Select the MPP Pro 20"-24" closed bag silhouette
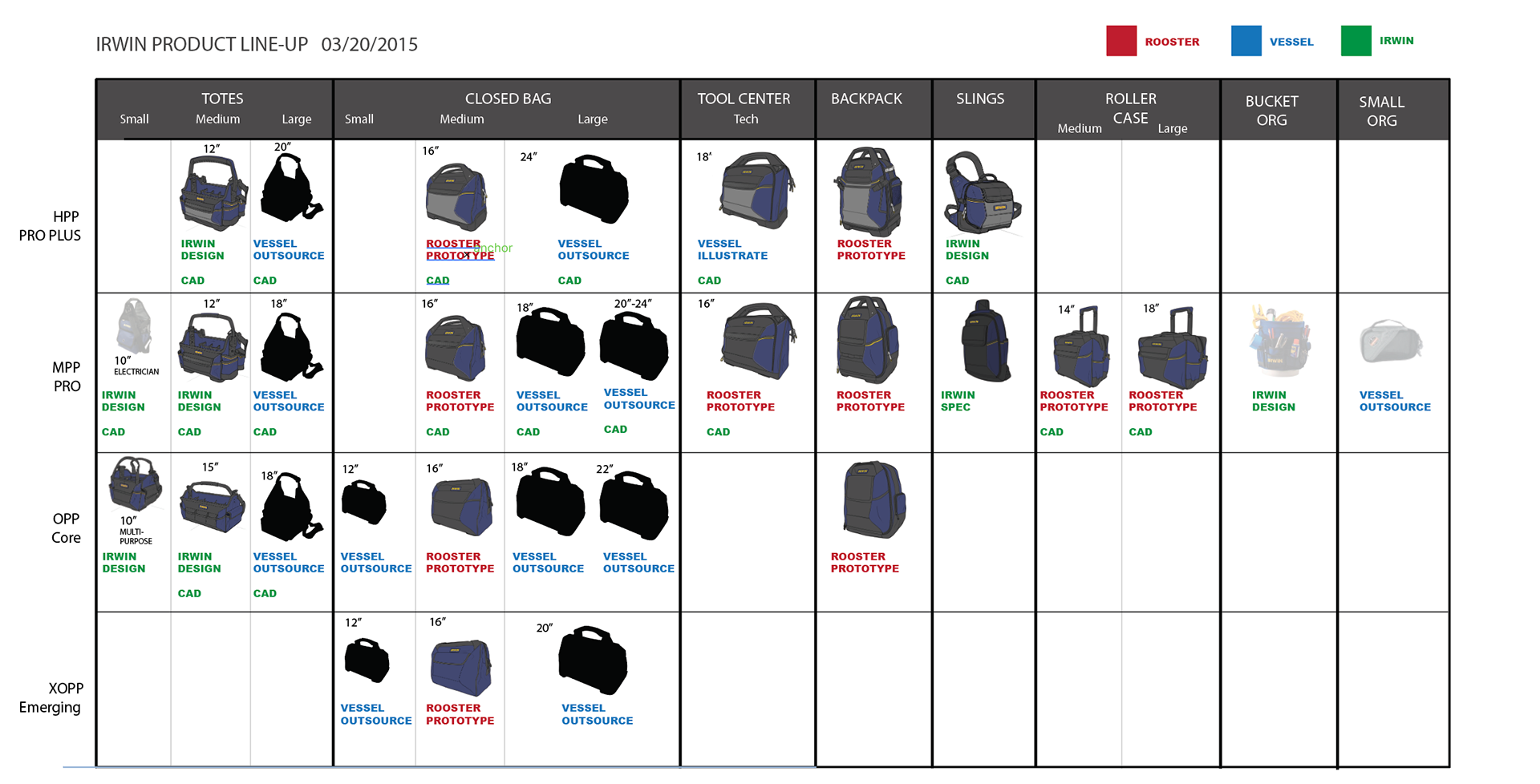The width and height of the screenshot is (1540, 784). 634,346
